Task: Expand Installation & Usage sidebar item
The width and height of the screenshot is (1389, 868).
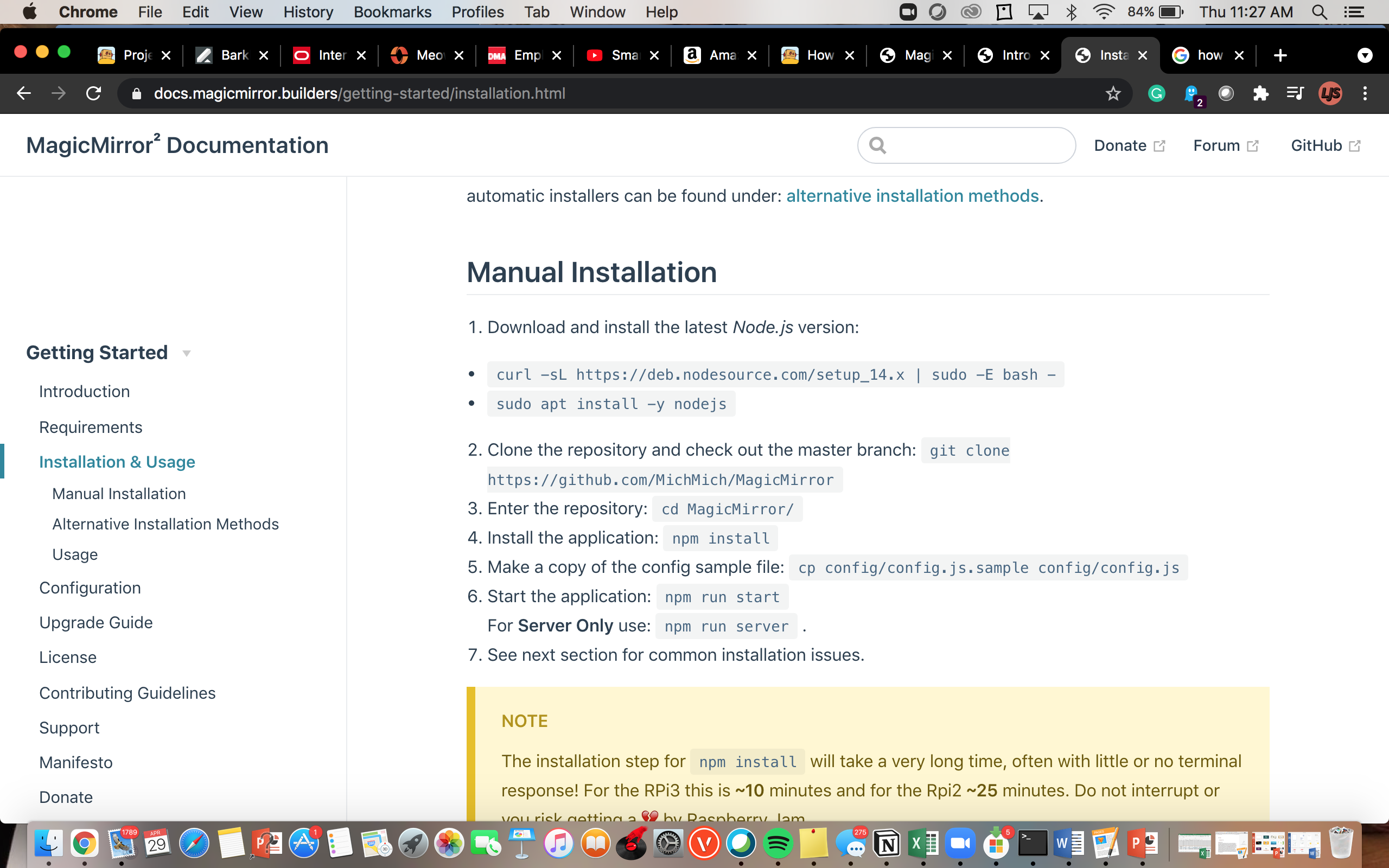Action: [x=117, y=461]
